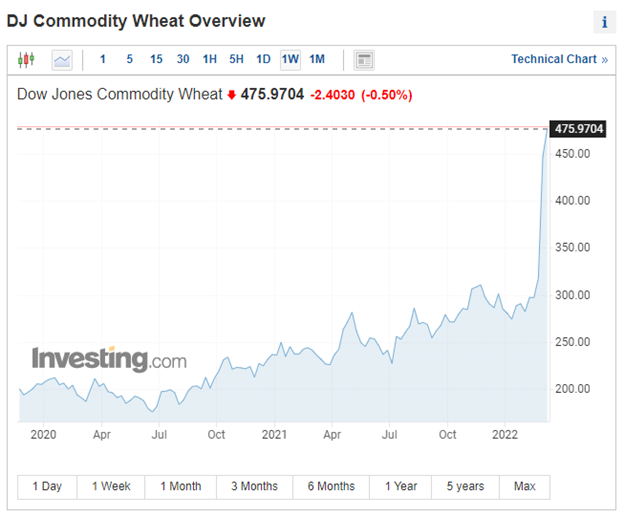Switch to the area chart icon

(x=62, y=60)
